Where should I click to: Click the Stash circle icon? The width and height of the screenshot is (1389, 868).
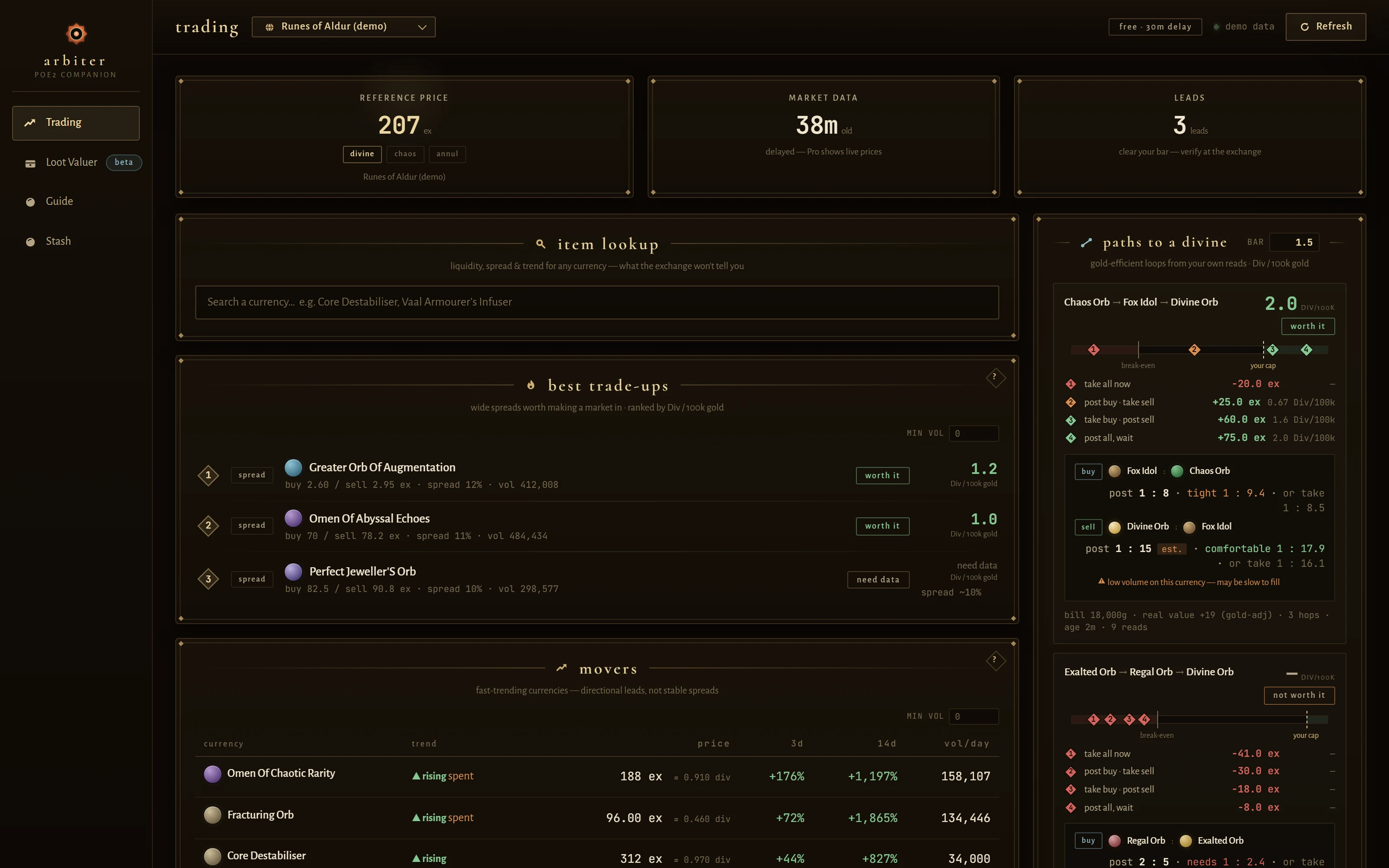(x=30, y=242)
